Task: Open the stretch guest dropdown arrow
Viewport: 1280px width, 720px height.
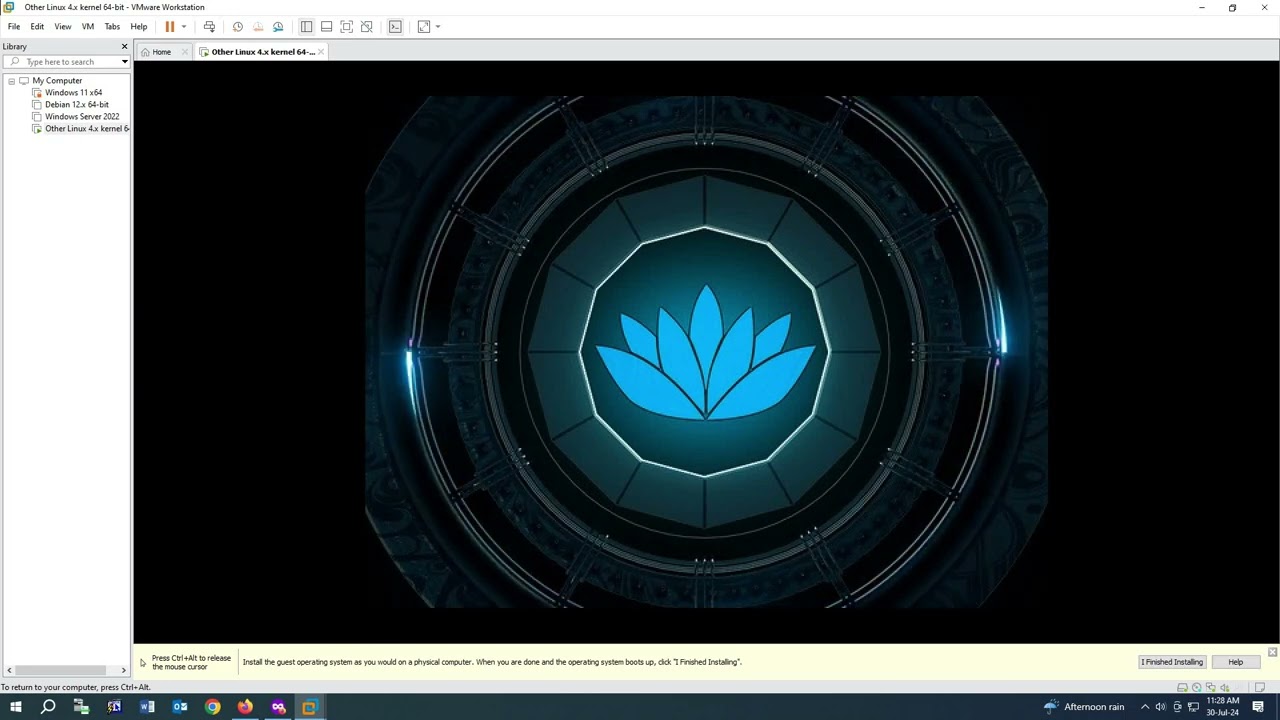Action: [437, 27]
